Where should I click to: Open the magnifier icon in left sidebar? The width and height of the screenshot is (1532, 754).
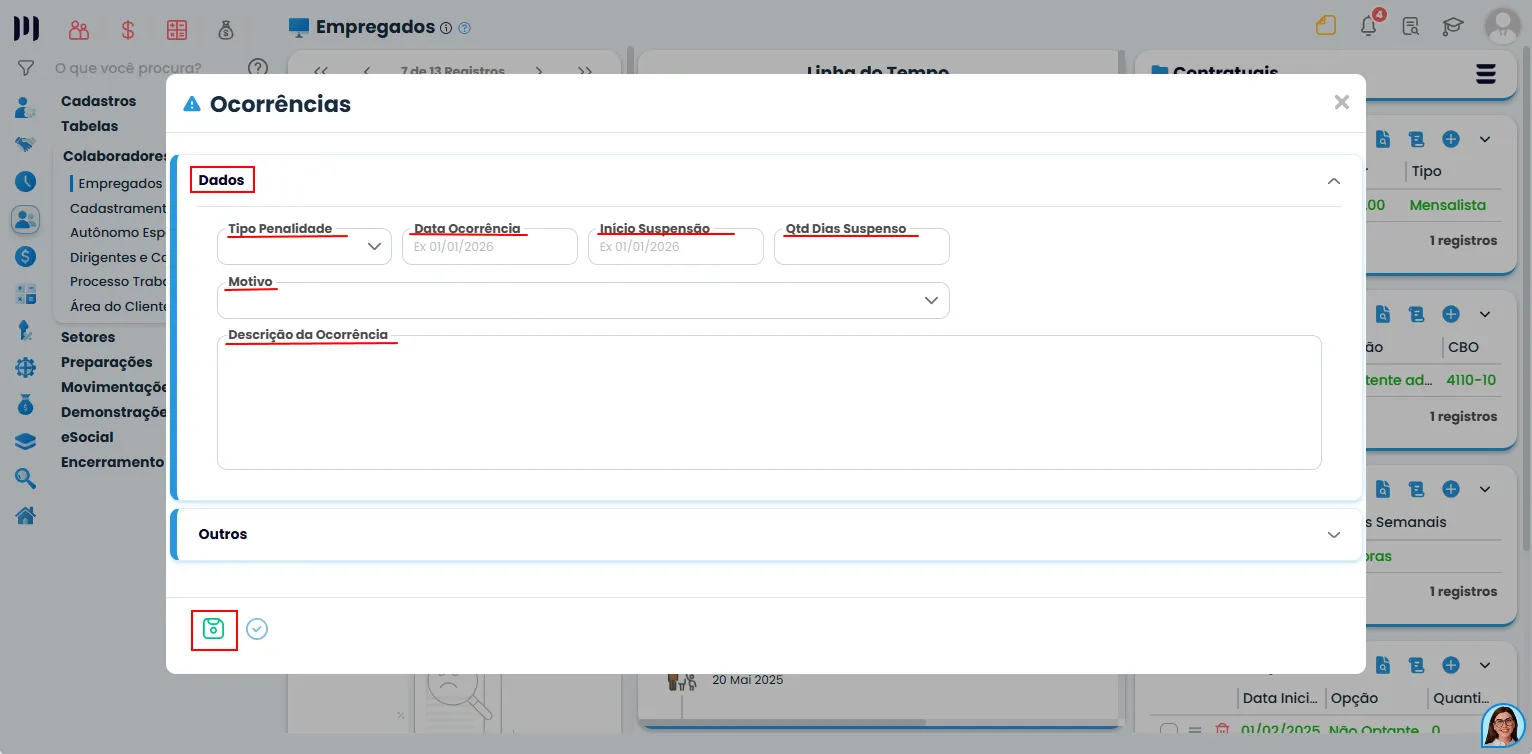click(x=26, y=478)
